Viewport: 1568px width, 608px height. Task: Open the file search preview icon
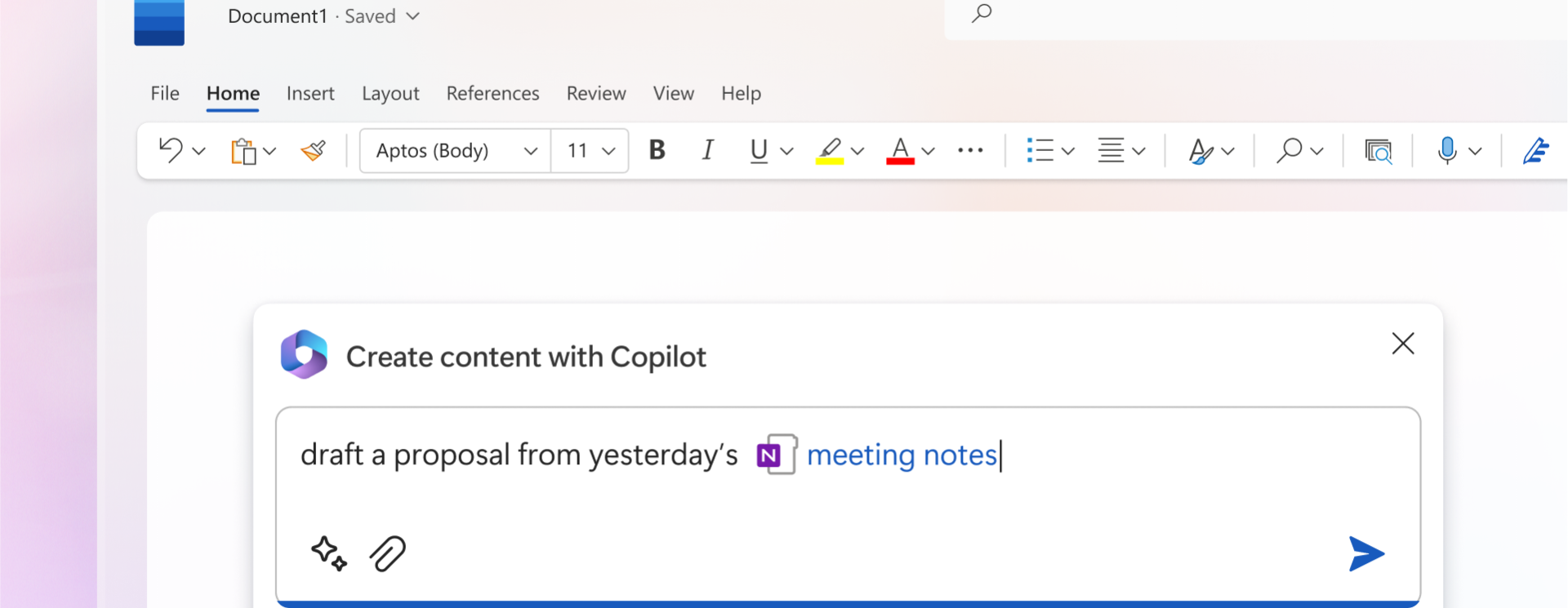(1379, 151)
